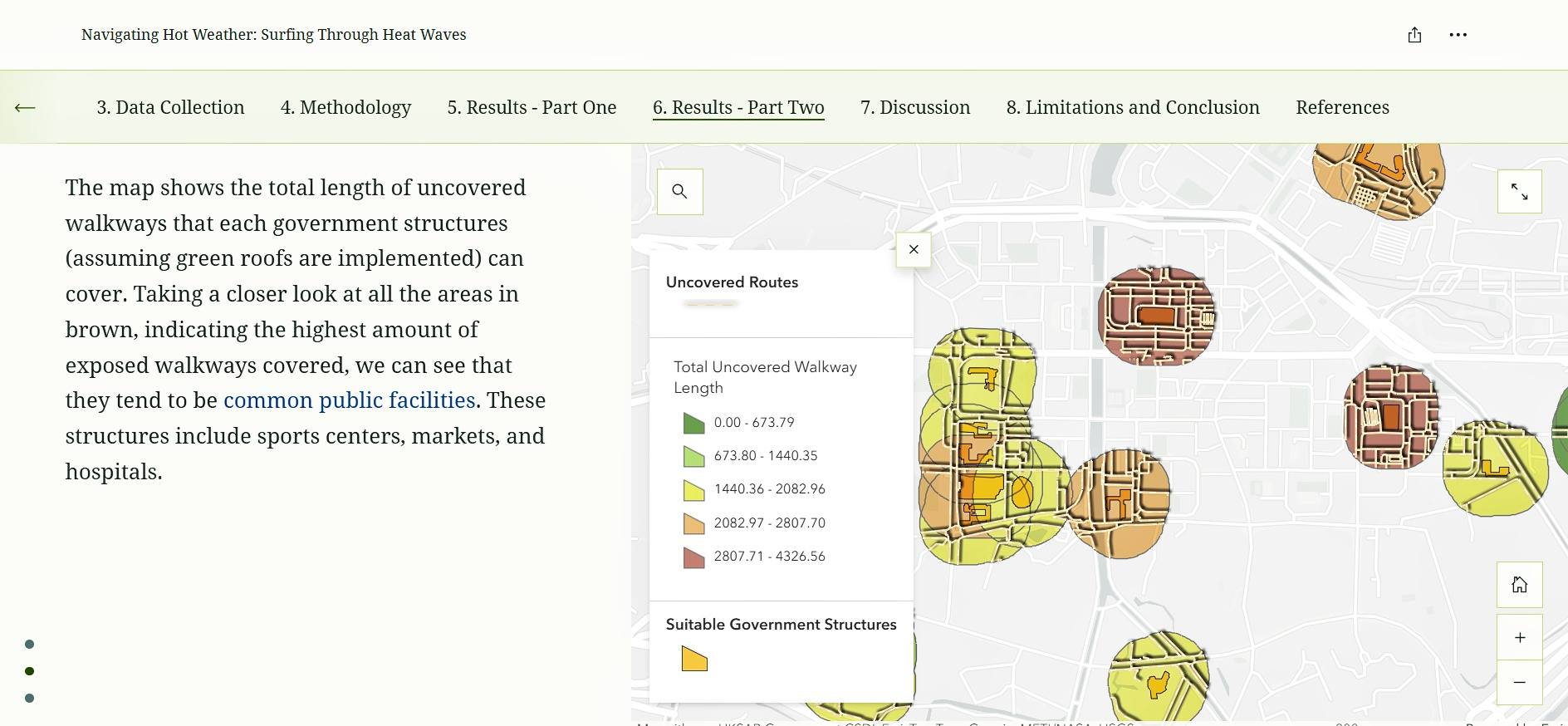The image size is (1568, 726).
Task: Click the 0.00 - 673.79 range label
Action: [x=754, y=423]
